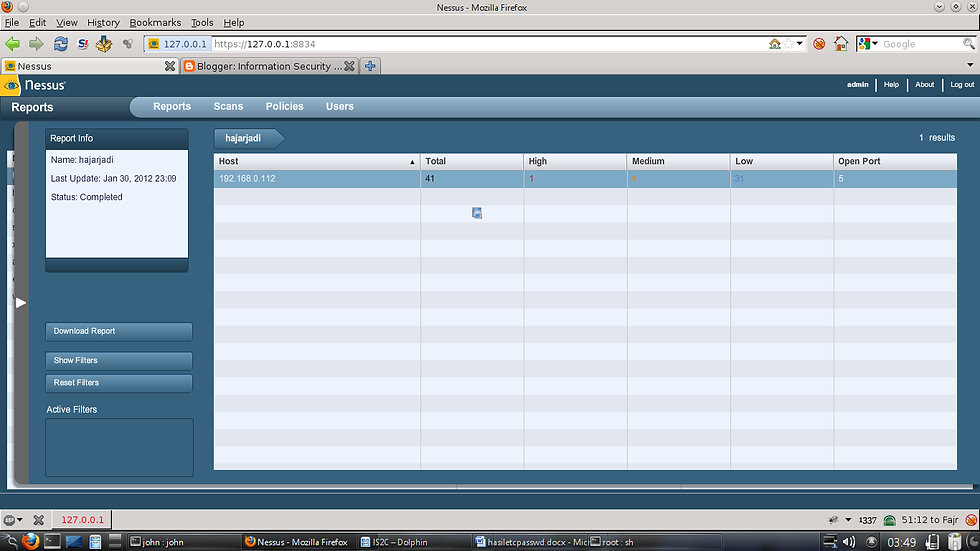Click the Nessus logo in the header

point(34,85)
